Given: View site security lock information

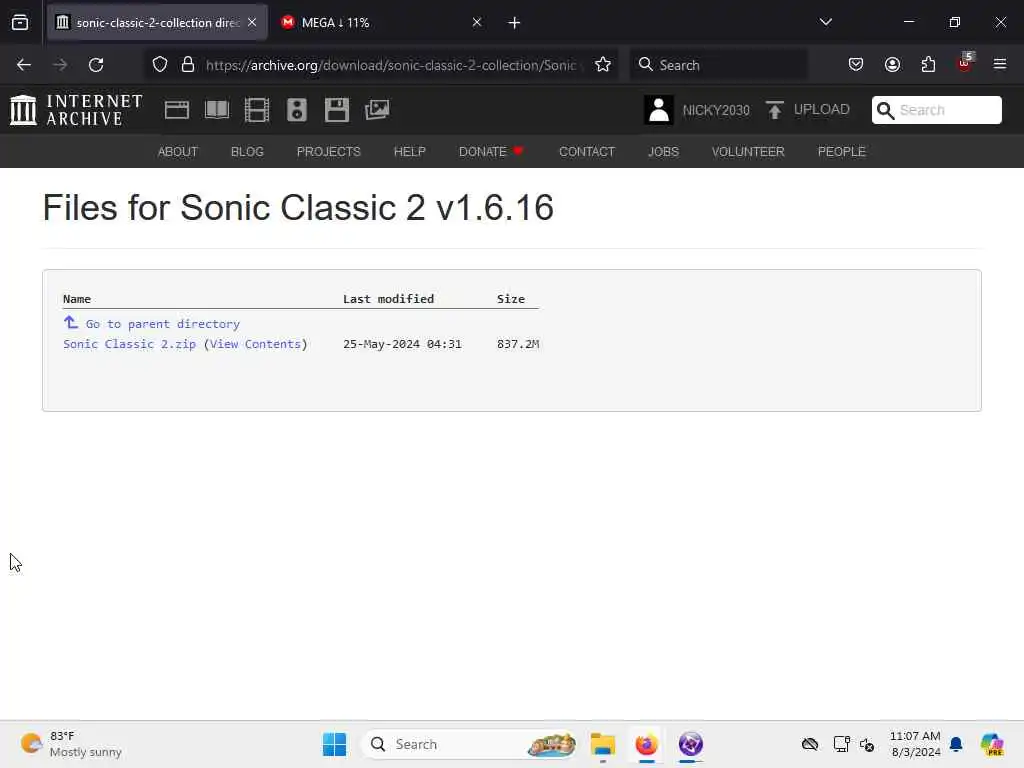Looking at the screenshot, I should point(188,65).
